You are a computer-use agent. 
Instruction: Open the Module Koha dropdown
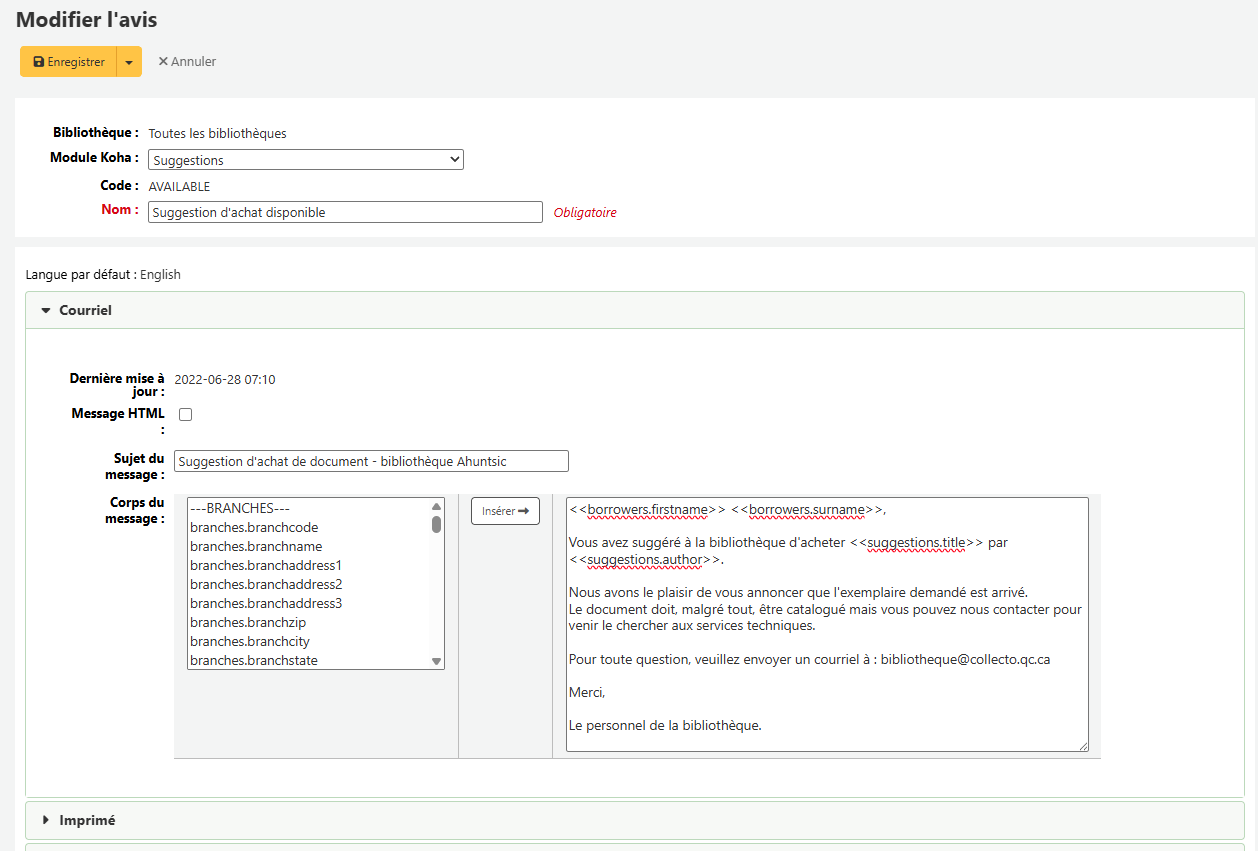tap(306, 160)
